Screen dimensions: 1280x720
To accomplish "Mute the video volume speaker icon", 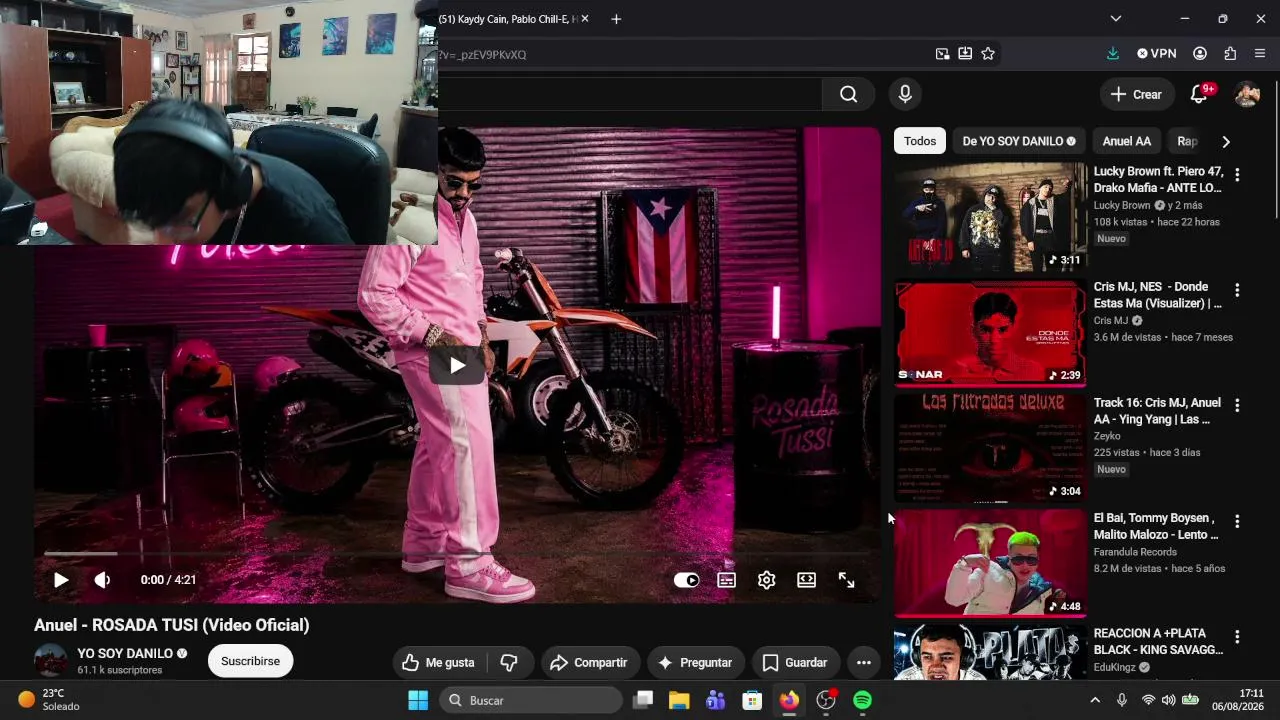I will click(102, 580).
